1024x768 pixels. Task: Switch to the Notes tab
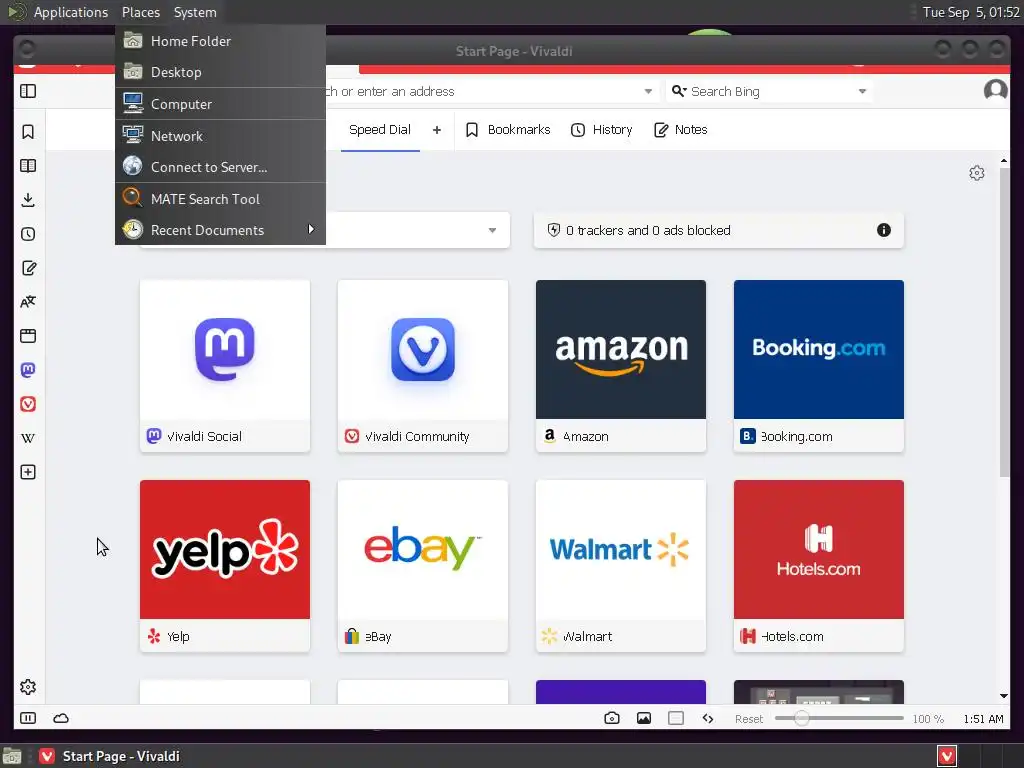(x=680, y=130)
